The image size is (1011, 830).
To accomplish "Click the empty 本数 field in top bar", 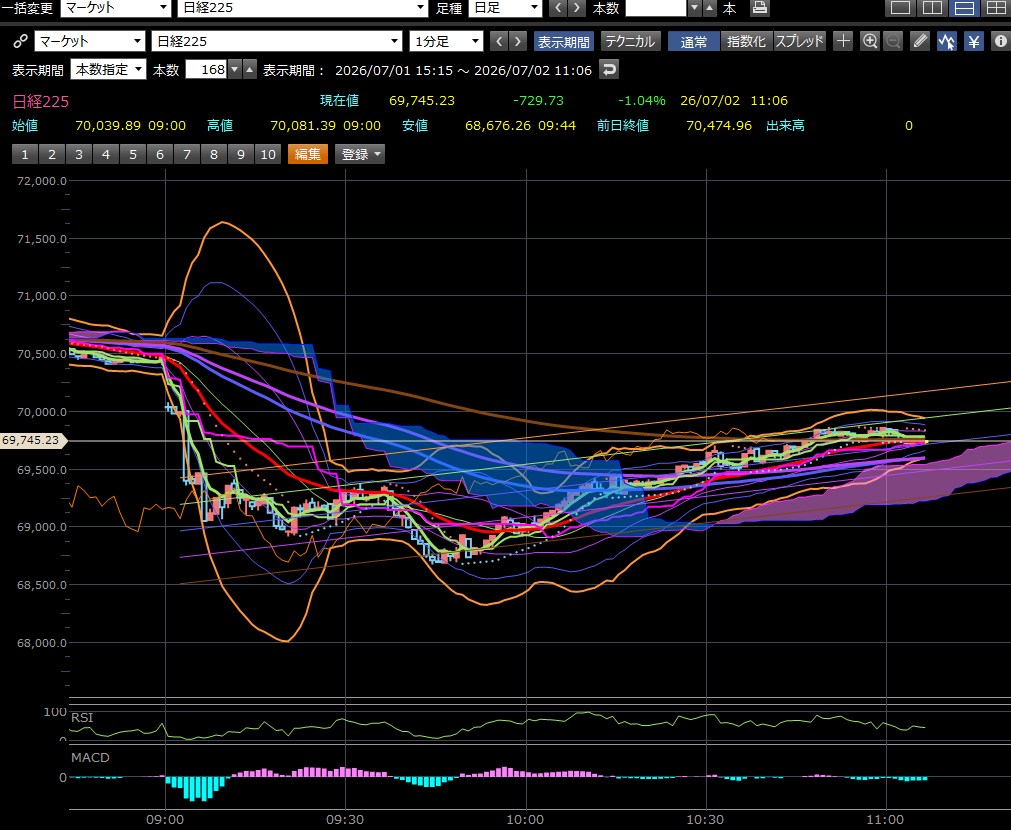I will (x=656, y=8).
